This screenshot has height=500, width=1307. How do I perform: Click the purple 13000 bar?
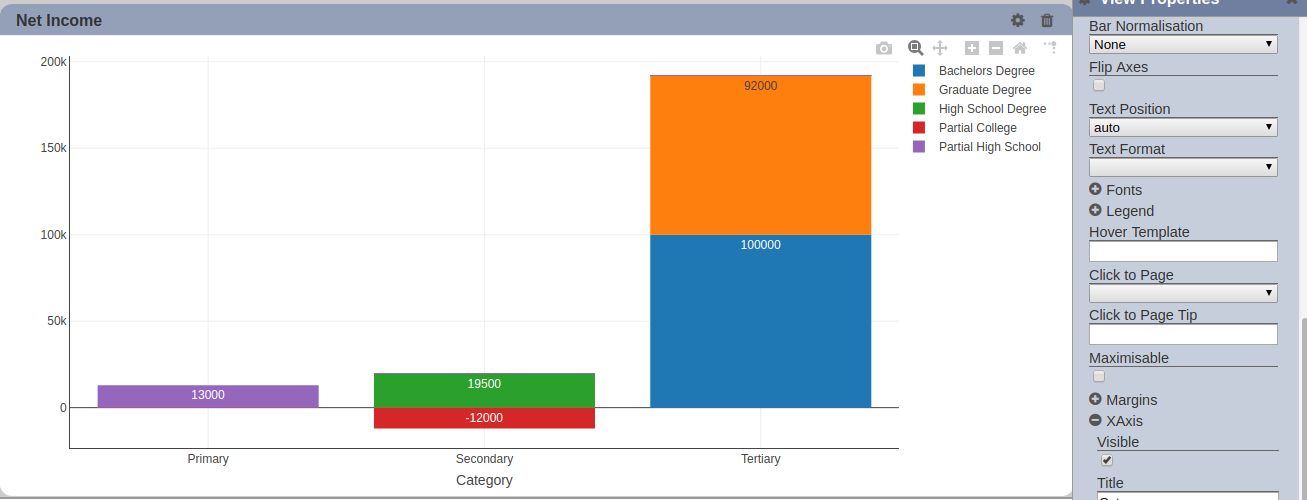tap(208, 396)
